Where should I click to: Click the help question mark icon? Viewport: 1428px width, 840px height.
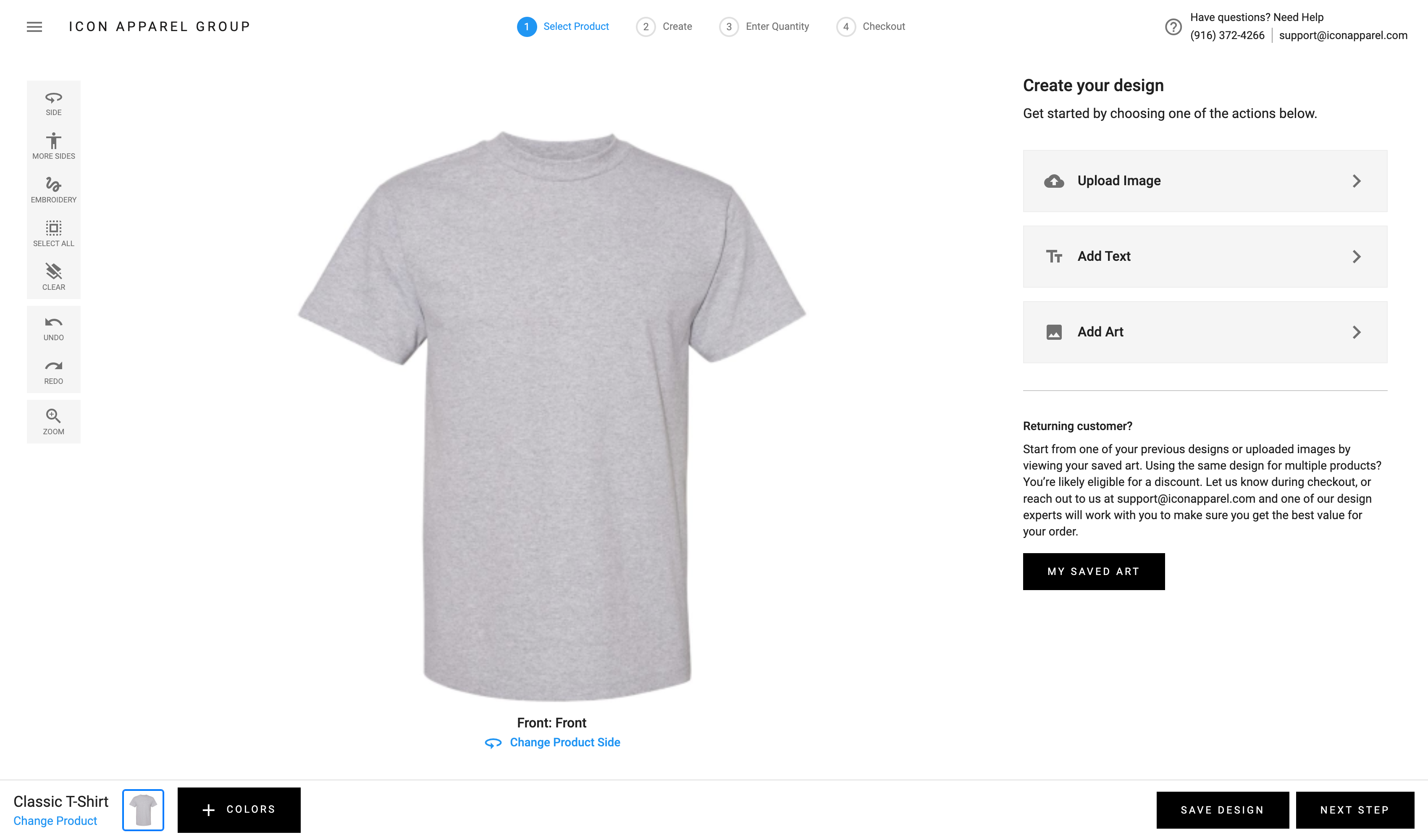click(1173, 26)
